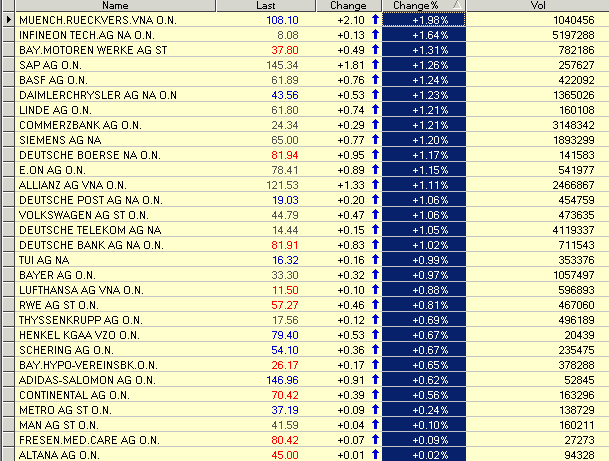Click the +0.02% cell for ALTANA
This screenshot has width=609, height=461.
(424, 455)
